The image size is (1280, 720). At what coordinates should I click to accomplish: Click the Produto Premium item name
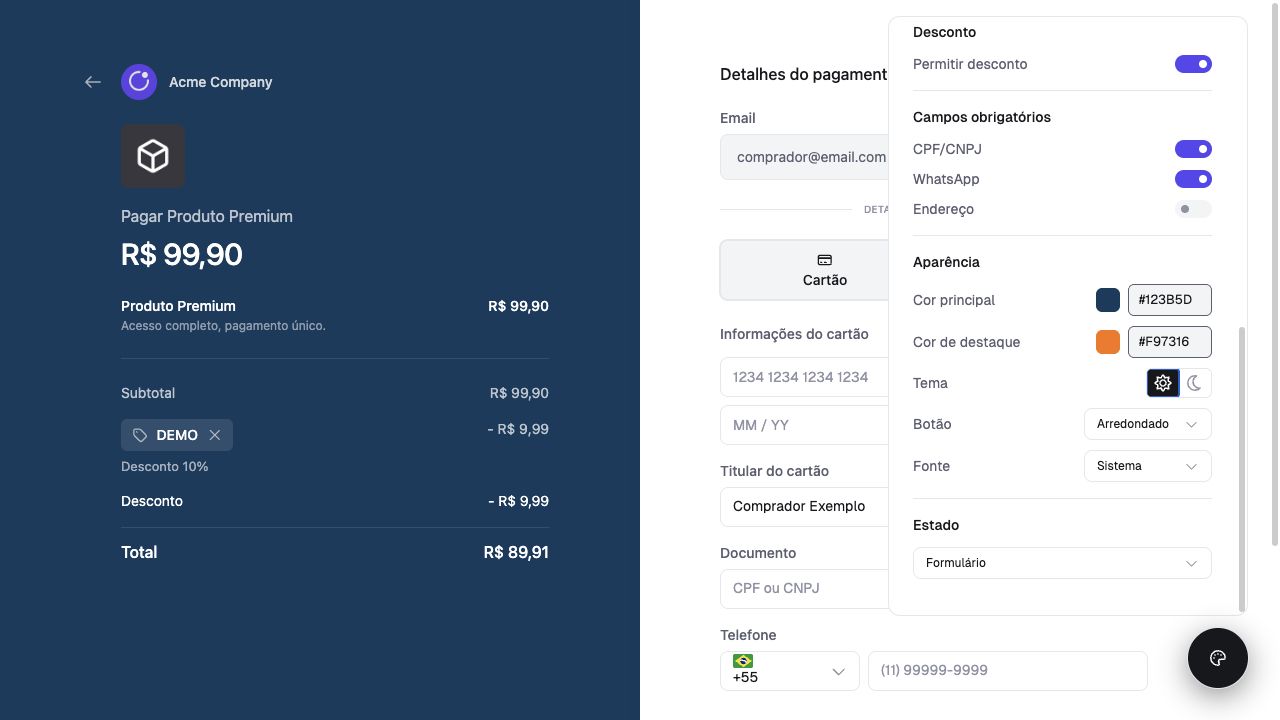pos(178,306)
